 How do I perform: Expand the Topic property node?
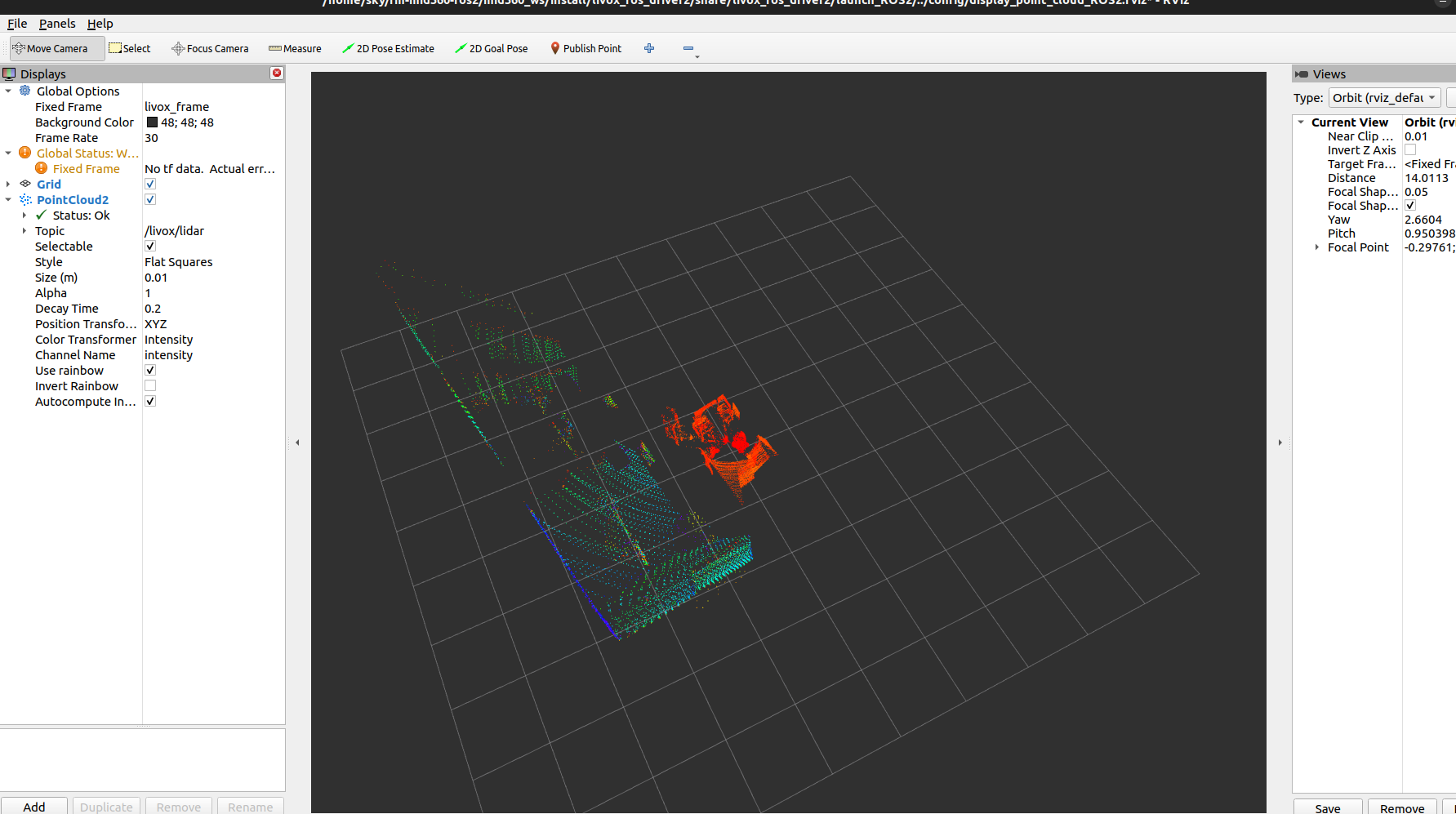click(24, 230)
